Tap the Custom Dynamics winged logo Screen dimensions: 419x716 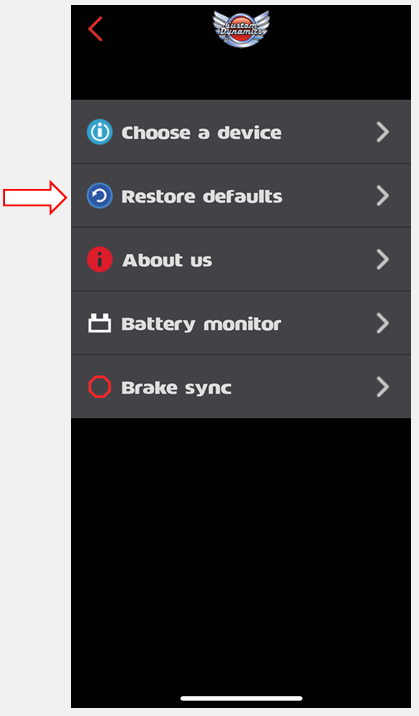[x=241, y=29]
